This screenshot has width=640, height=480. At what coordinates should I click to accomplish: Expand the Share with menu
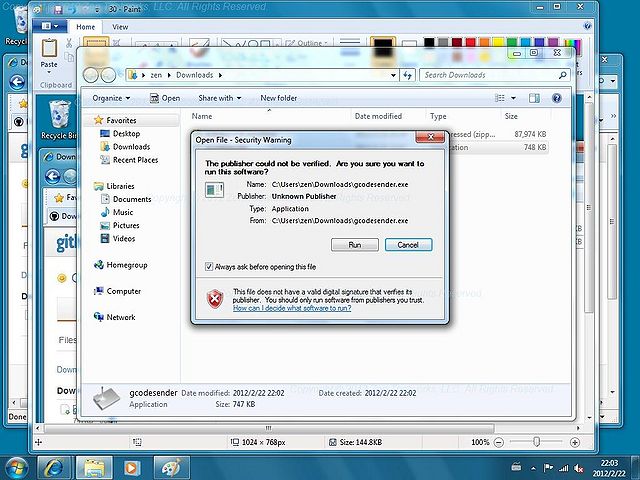point(220,98)
